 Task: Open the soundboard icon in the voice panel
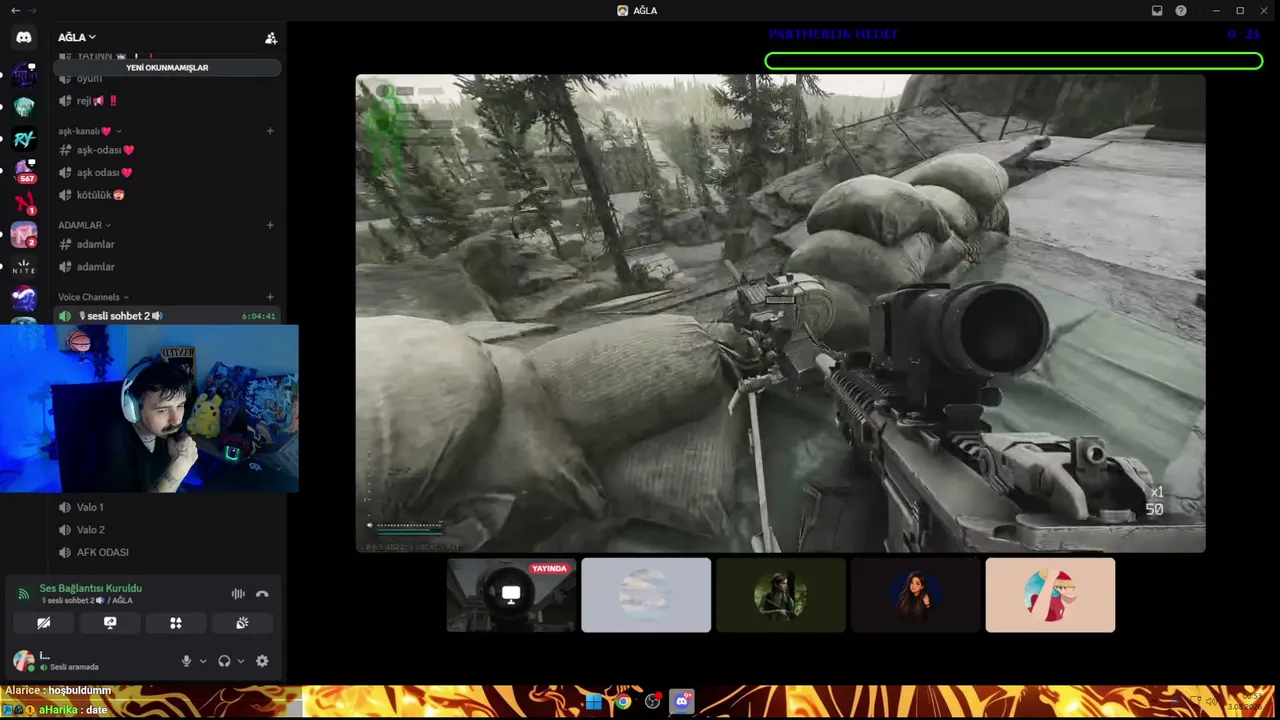coord(242,623)
